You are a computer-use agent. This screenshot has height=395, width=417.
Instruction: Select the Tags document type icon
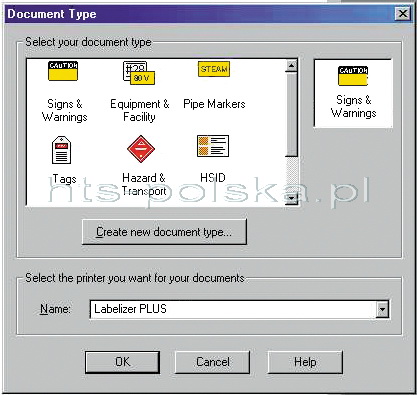[x=62, y=150]
